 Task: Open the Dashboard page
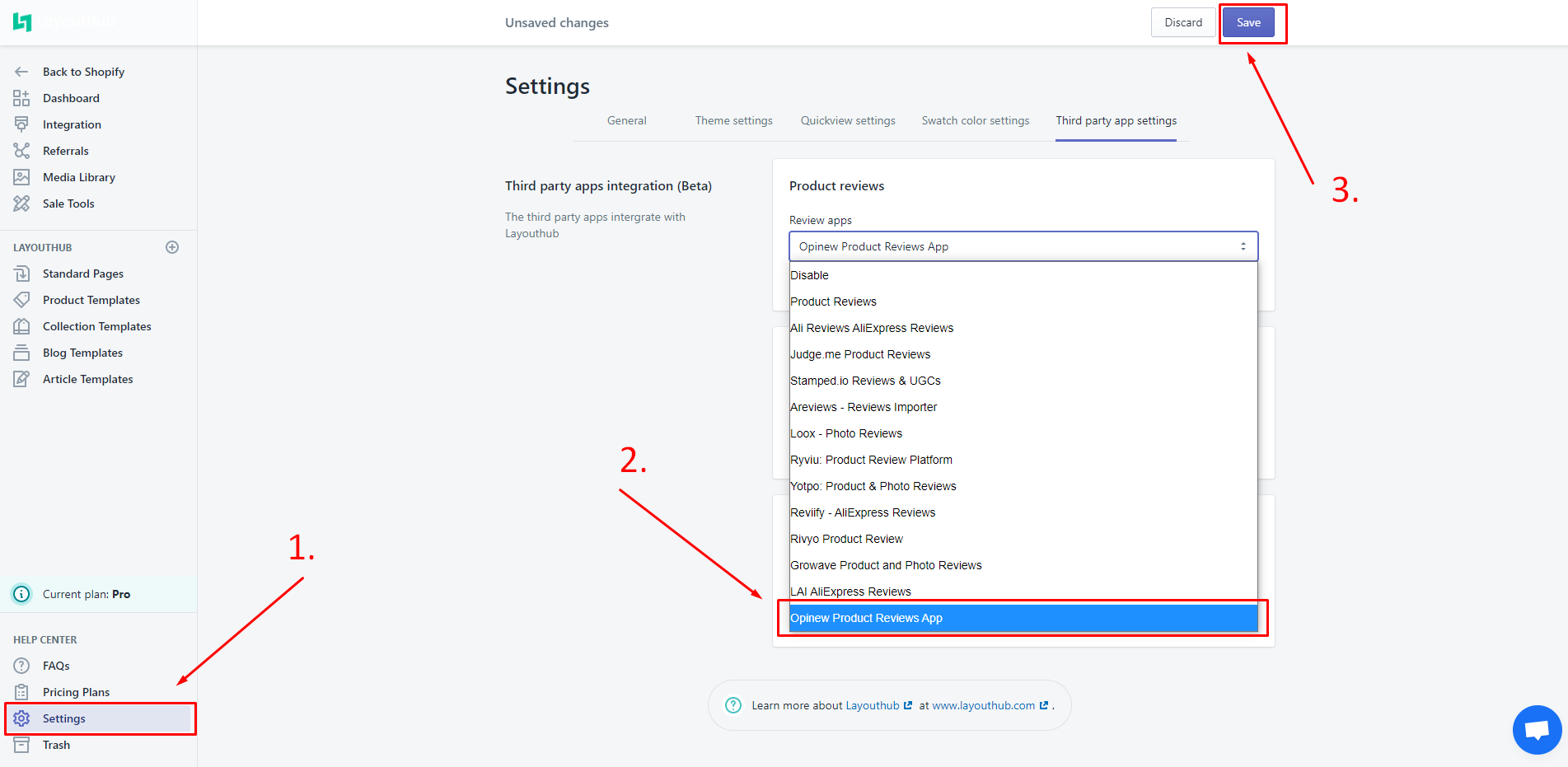(x=71, y=98)
